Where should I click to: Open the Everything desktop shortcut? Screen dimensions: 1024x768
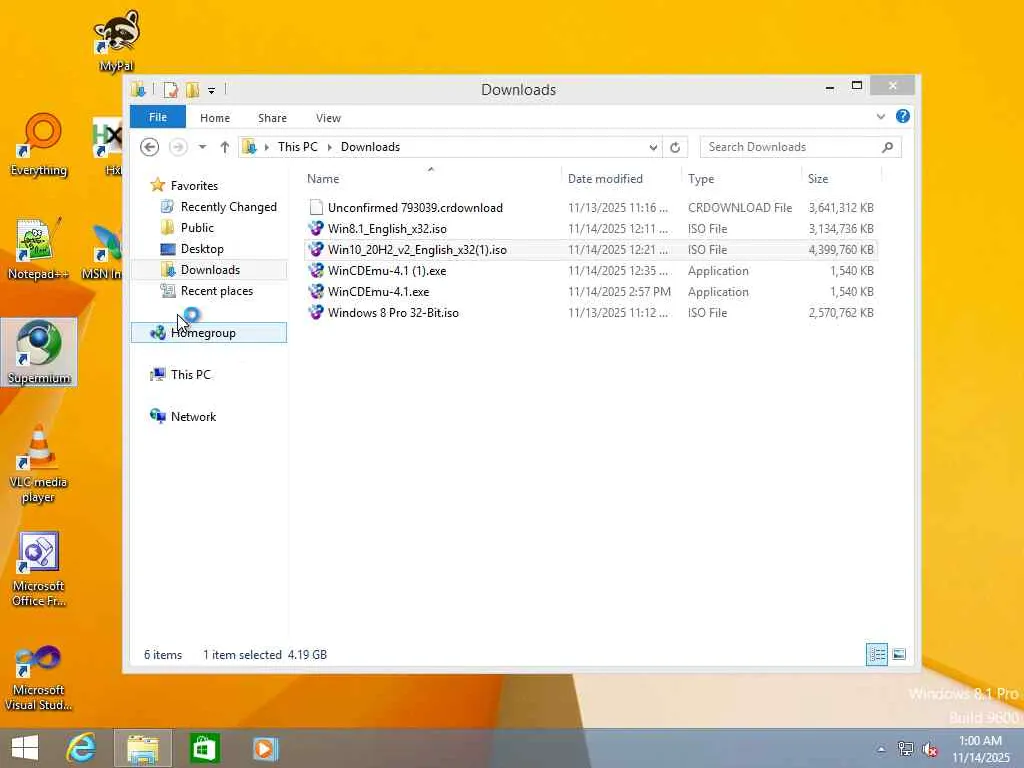39,145
